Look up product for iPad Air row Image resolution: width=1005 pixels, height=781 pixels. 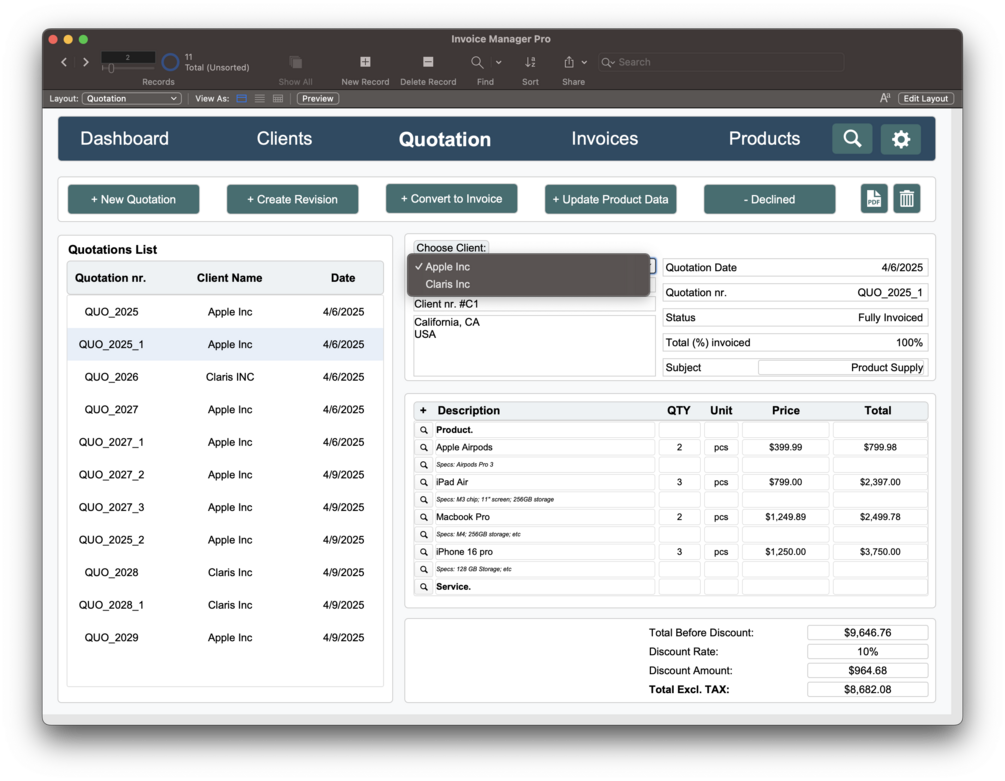pyautogui.click(x=424, y=482)
